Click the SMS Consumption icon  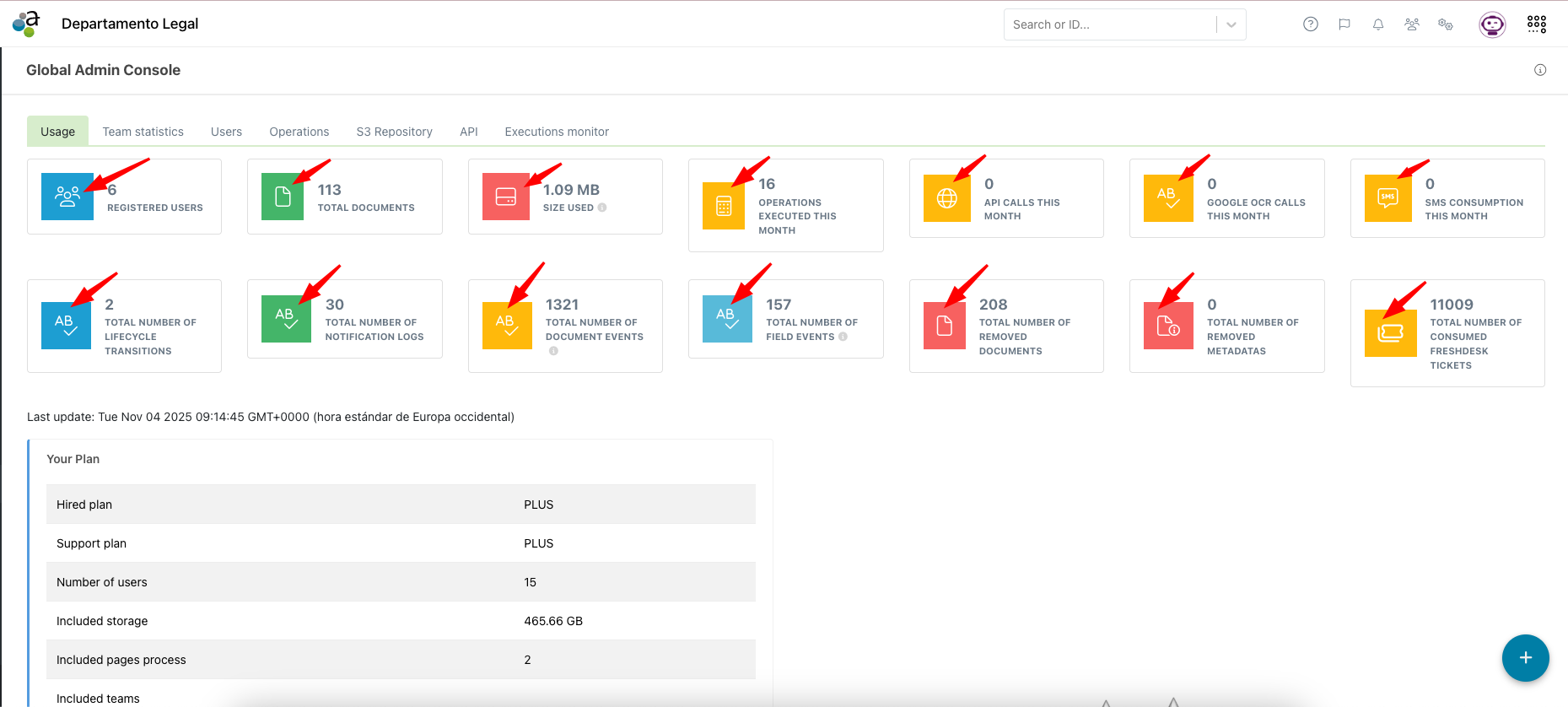click(x=1387, y=198)
